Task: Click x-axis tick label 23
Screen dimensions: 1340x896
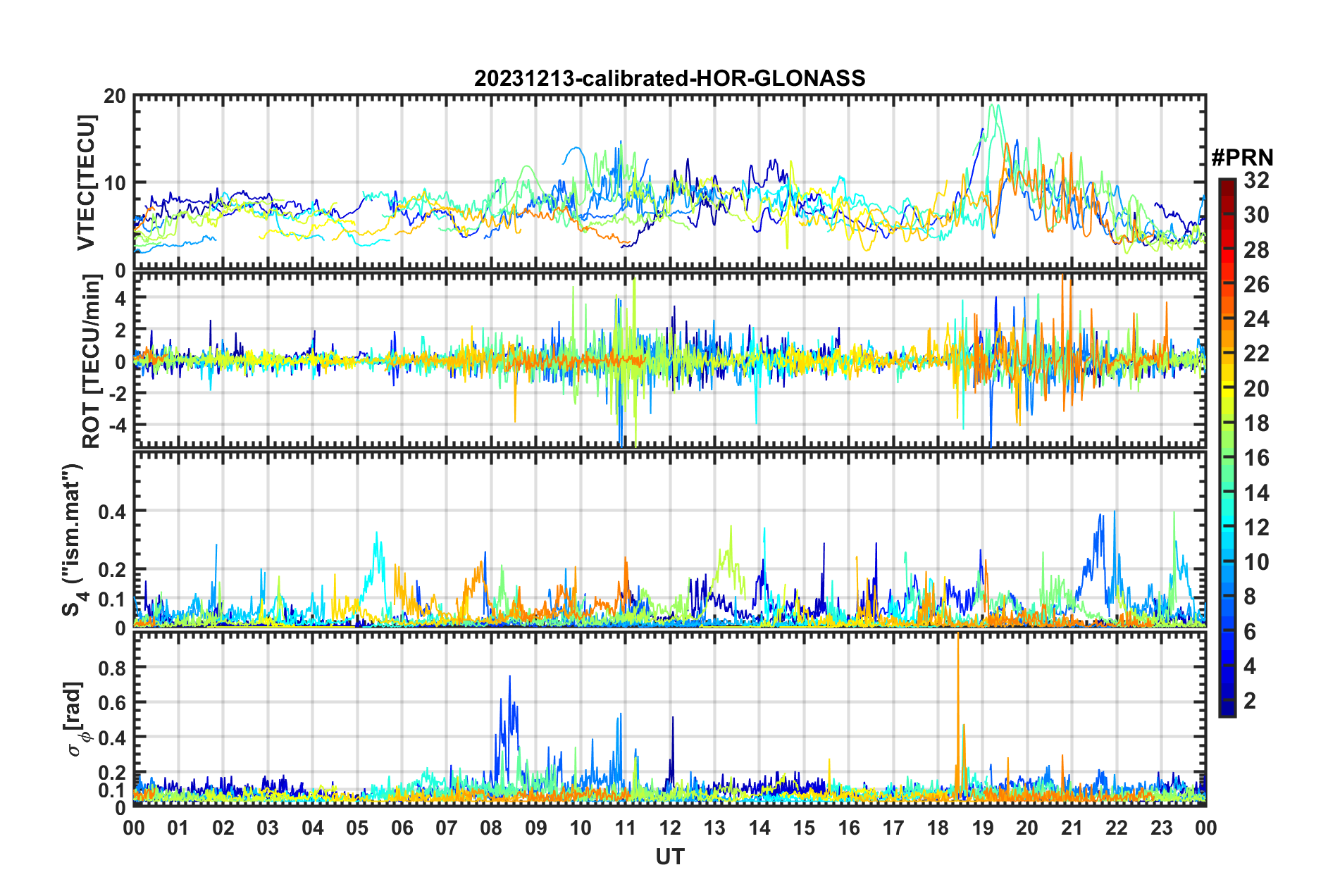Action: [1161, 828]
